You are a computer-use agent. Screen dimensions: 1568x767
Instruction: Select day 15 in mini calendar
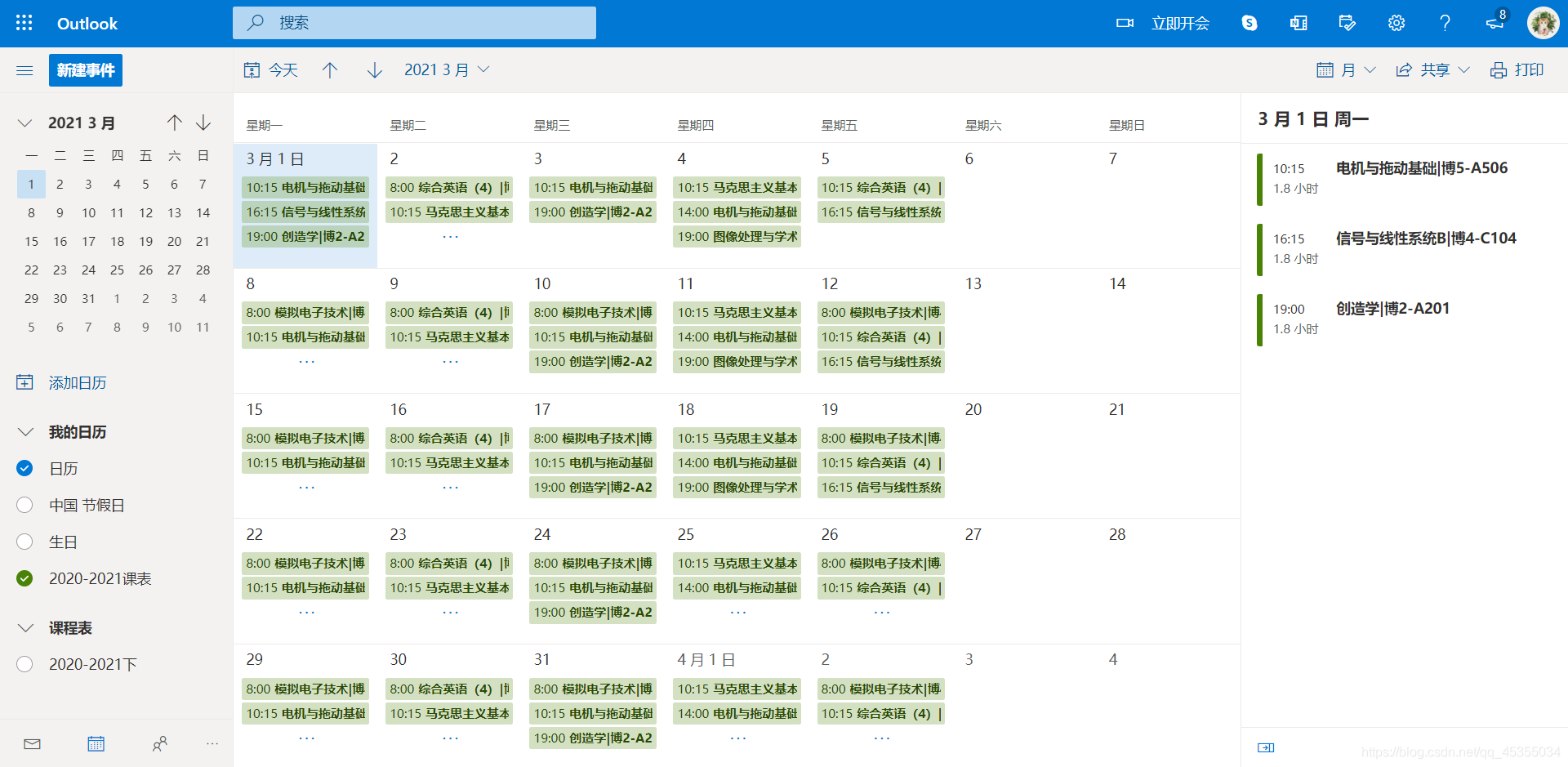(x=31, y=241)
